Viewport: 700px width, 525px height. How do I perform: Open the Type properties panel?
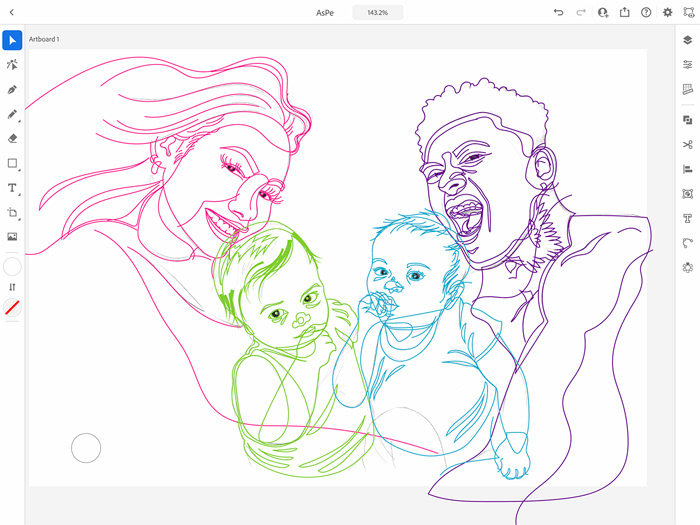coord(688,218)
